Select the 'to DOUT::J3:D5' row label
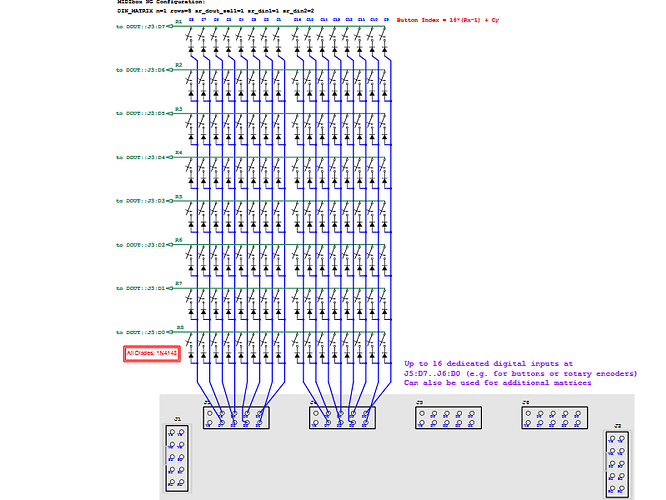The image size is (666, 500). pyautogui.click(x=141, y=113)
